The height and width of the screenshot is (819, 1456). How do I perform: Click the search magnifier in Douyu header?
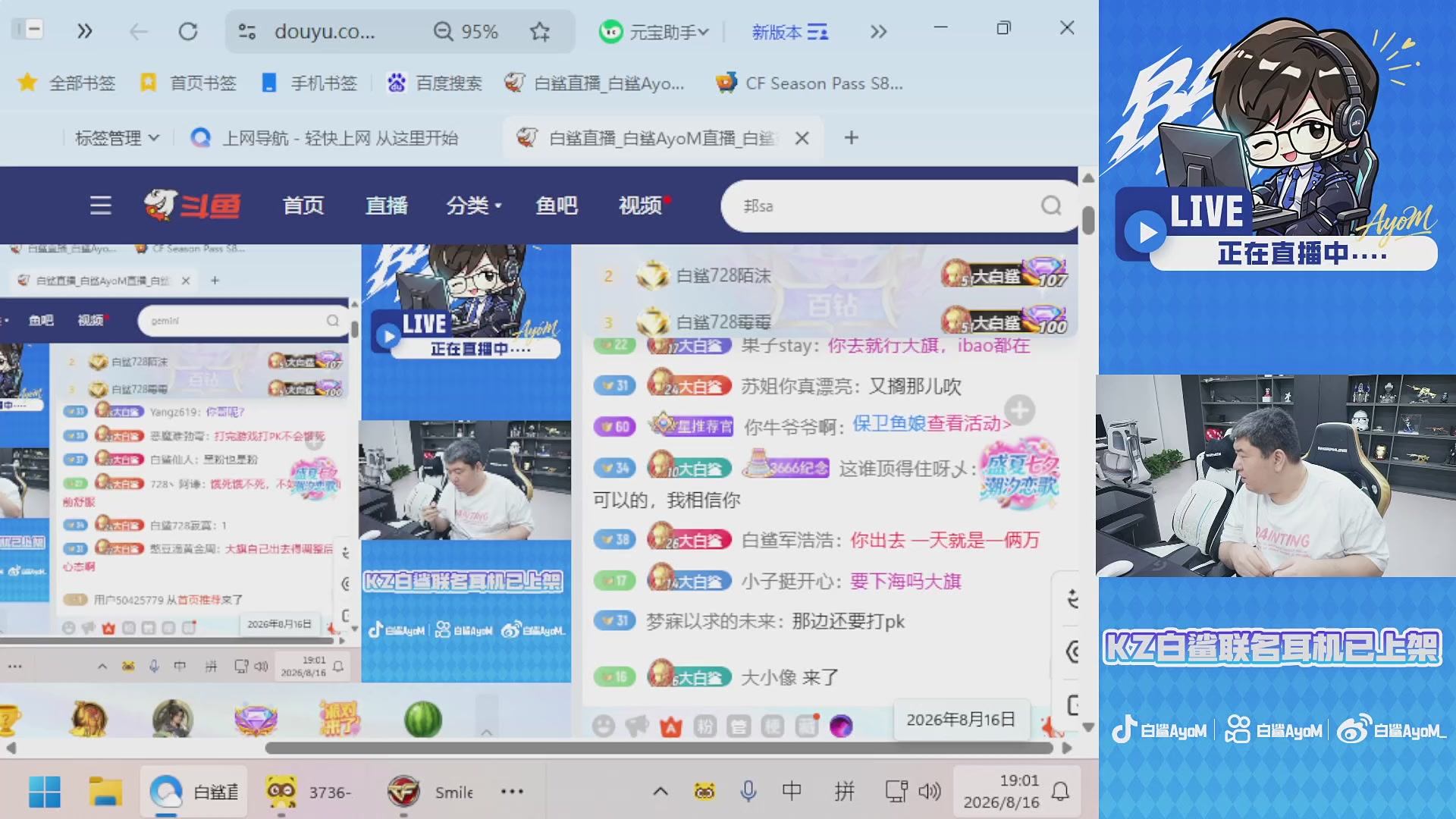[1051, 206]
